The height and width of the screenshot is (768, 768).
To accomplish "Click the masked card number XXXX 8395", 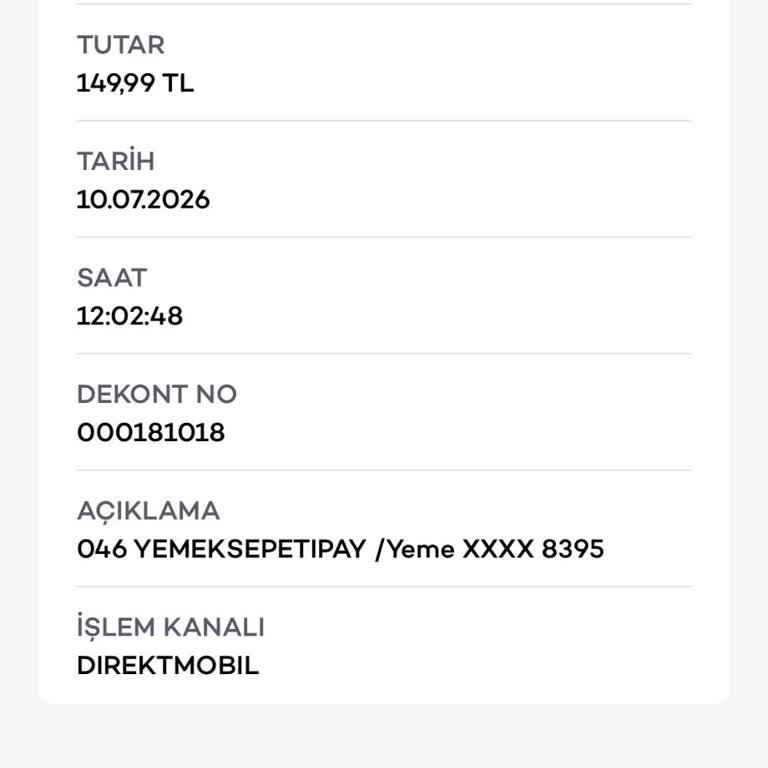I will point(533,549).
